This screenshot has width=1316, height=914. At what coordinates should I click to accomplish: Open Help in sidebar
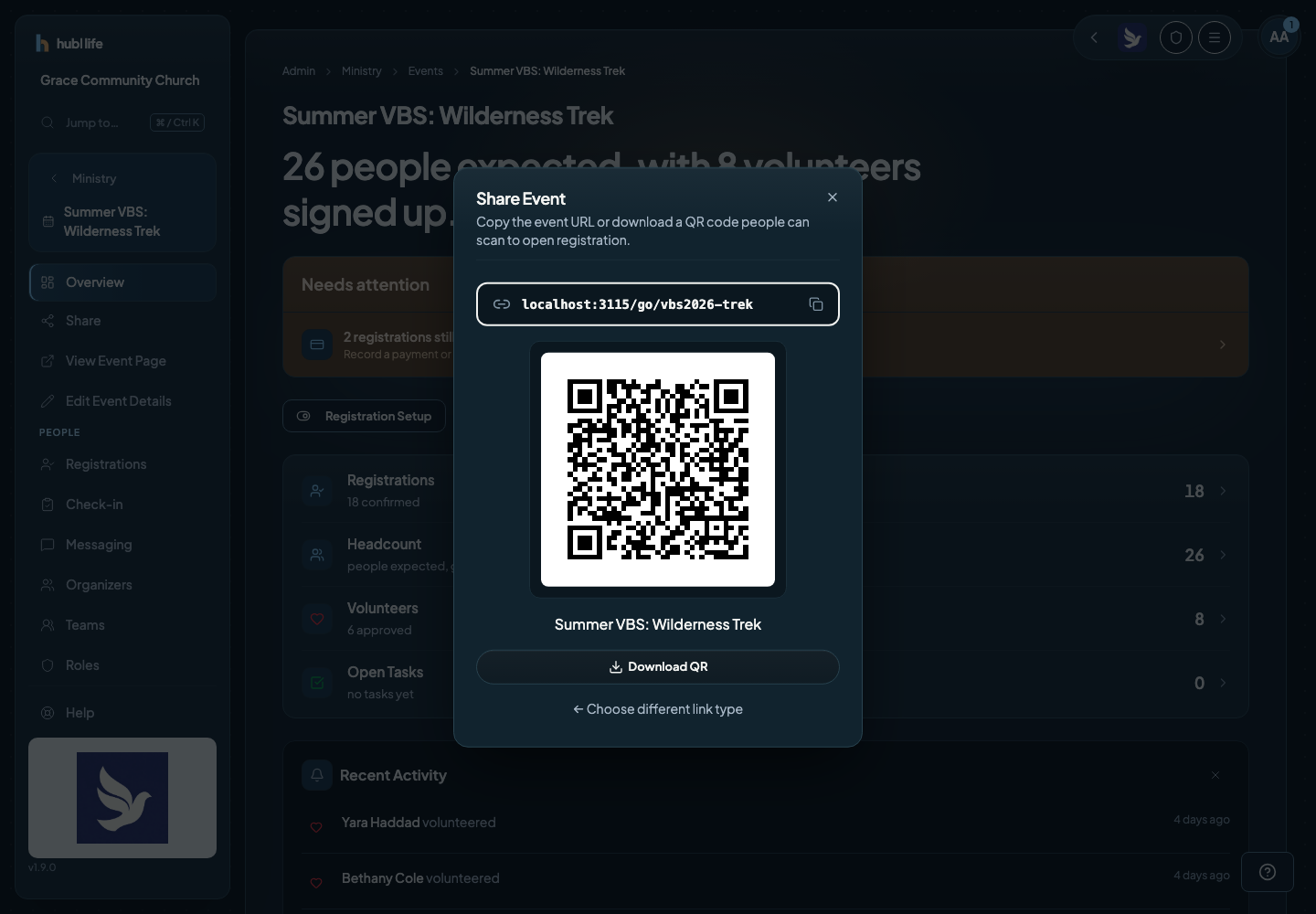point(122,713)
